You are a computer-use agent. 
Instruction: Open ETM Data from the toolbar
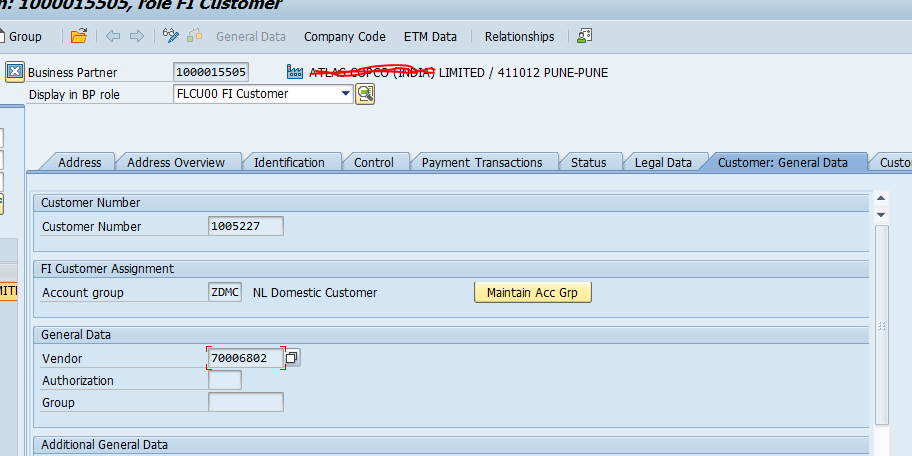coord(430,37)
